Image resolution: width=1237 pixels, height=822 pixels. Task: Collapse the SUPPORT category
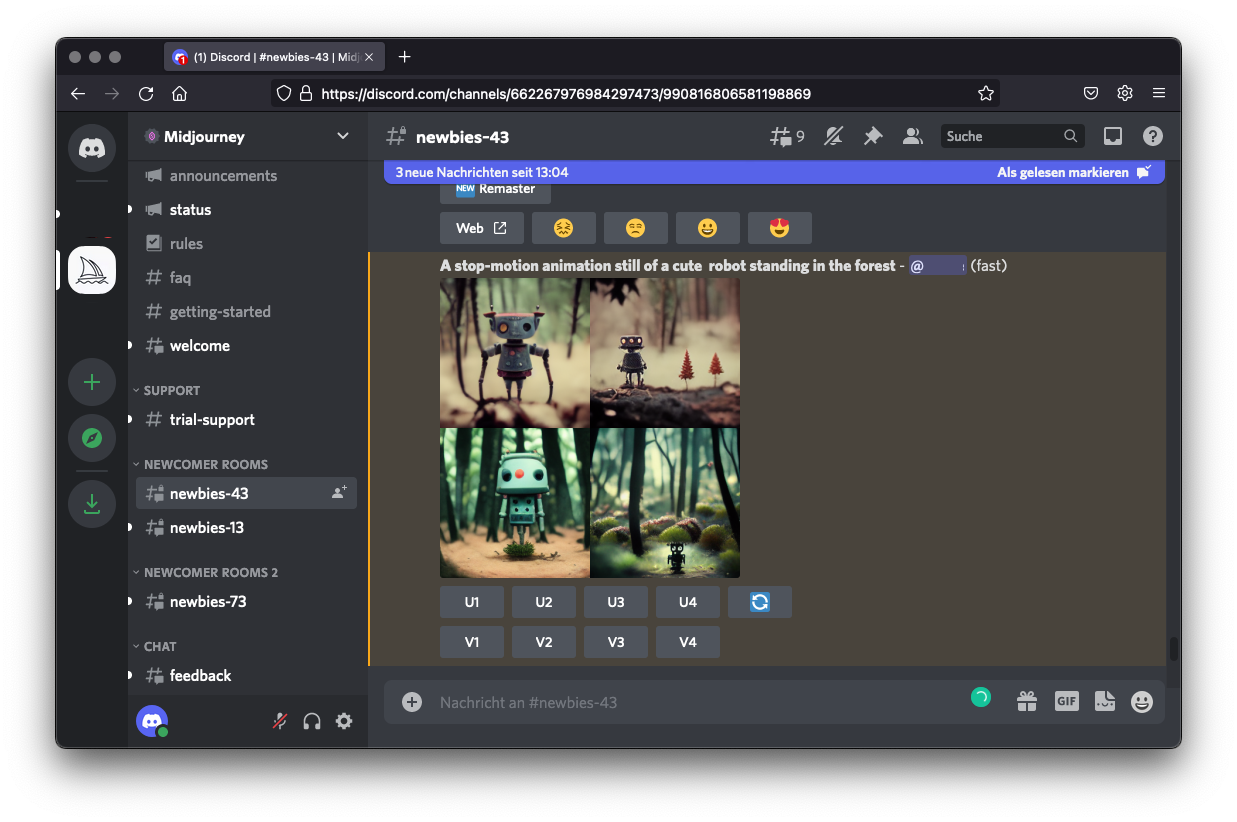pyautogui.click(x=171, y=390)
